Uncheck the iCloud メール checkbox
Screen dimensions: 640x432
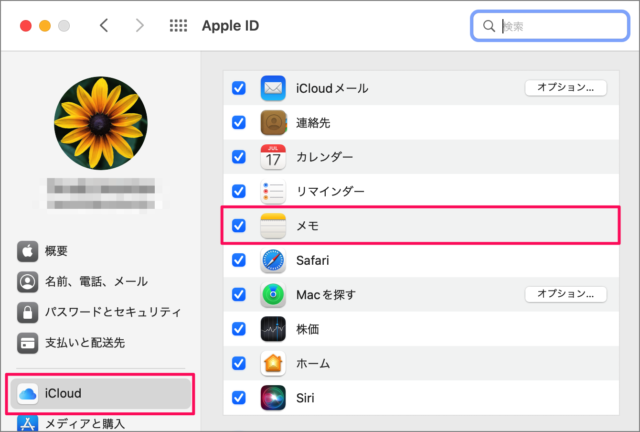point(239,88)
